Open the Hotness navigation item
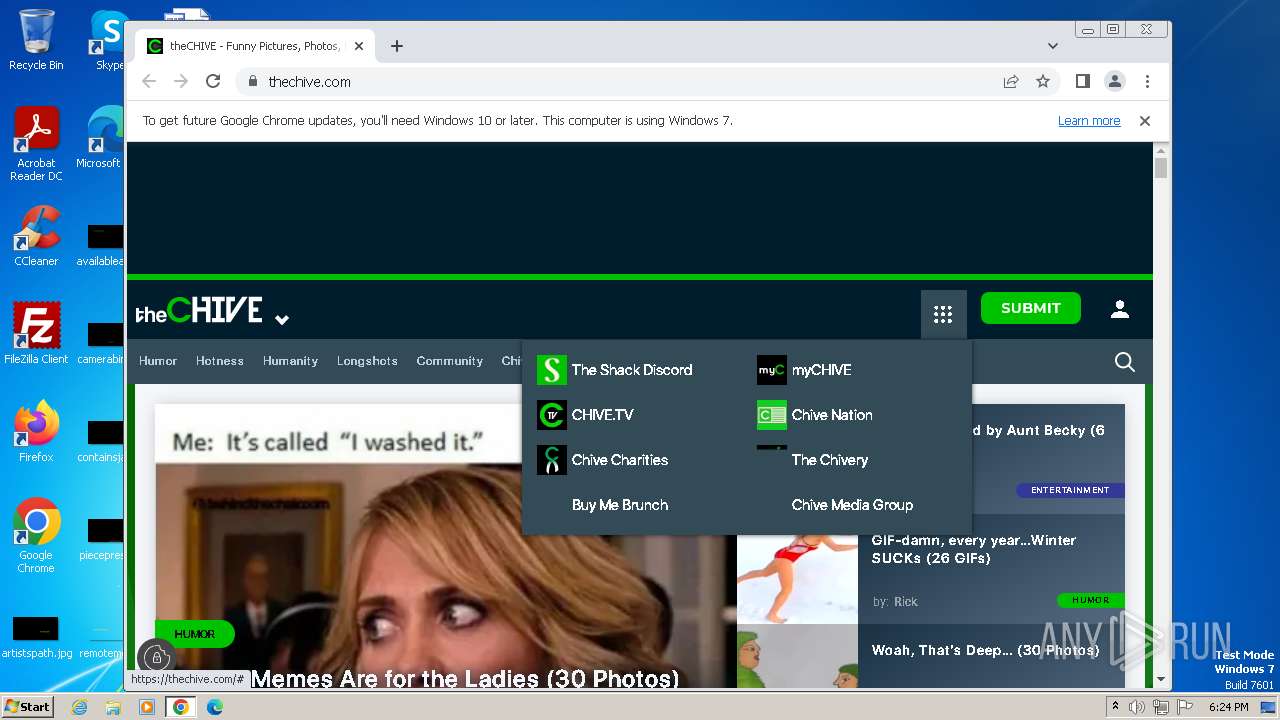The width and height of the screenshot is (1280, 720). tap(220, 361)
